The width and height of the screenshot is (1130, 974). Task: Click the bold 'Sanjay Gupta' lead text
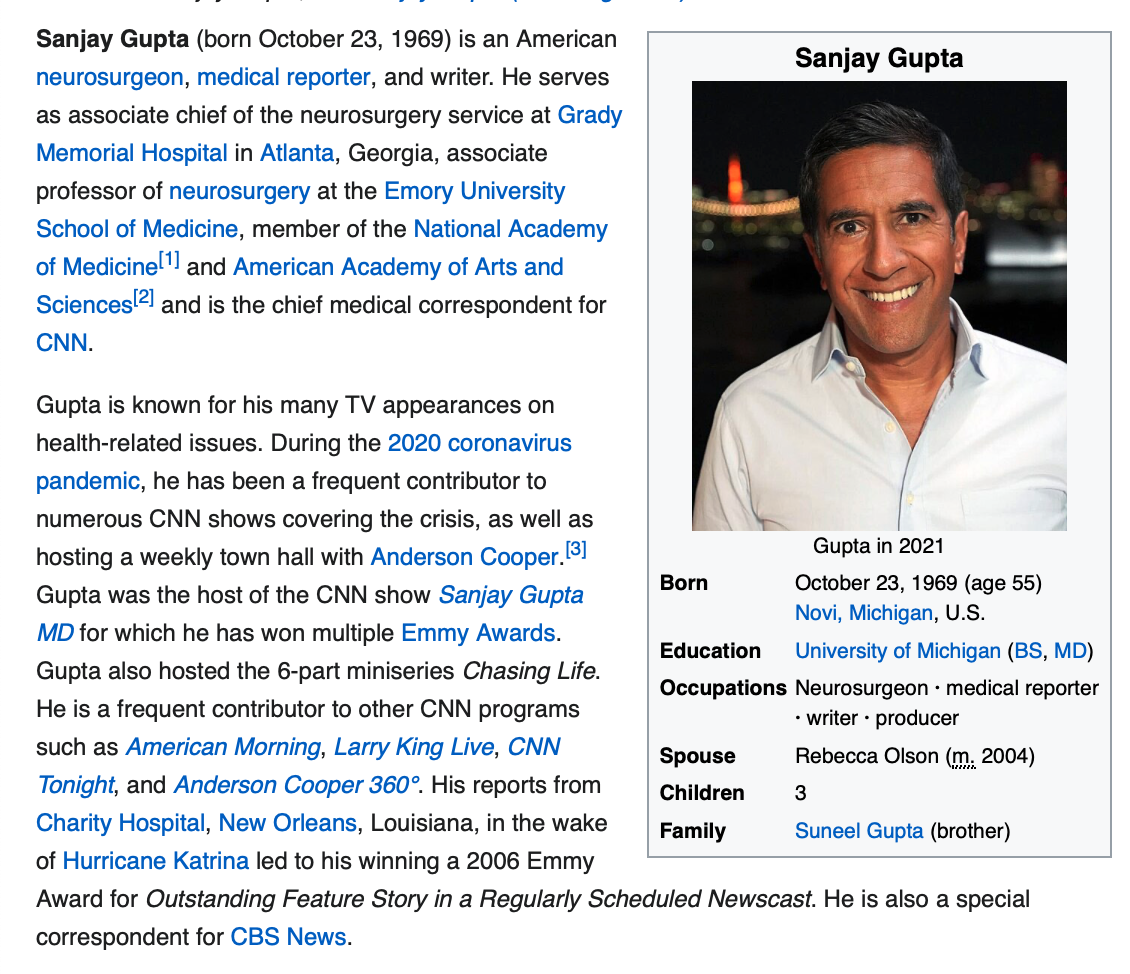(112, 40)
